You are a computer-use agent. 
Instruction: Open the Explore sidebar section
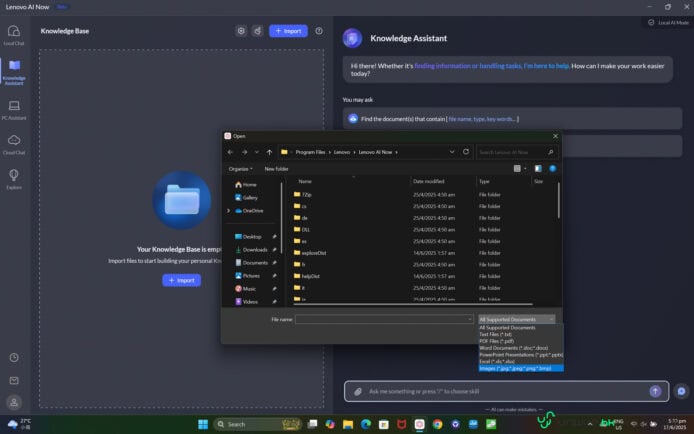(14, 179)
